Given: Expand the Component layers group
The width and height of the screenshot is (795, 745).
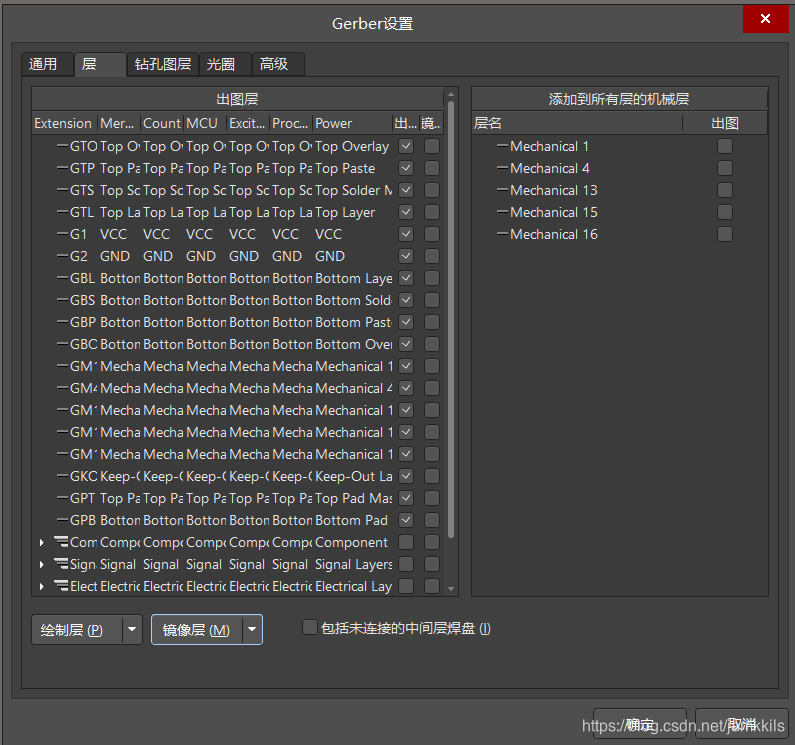Looking at the screenshot, I should [42, 542].
